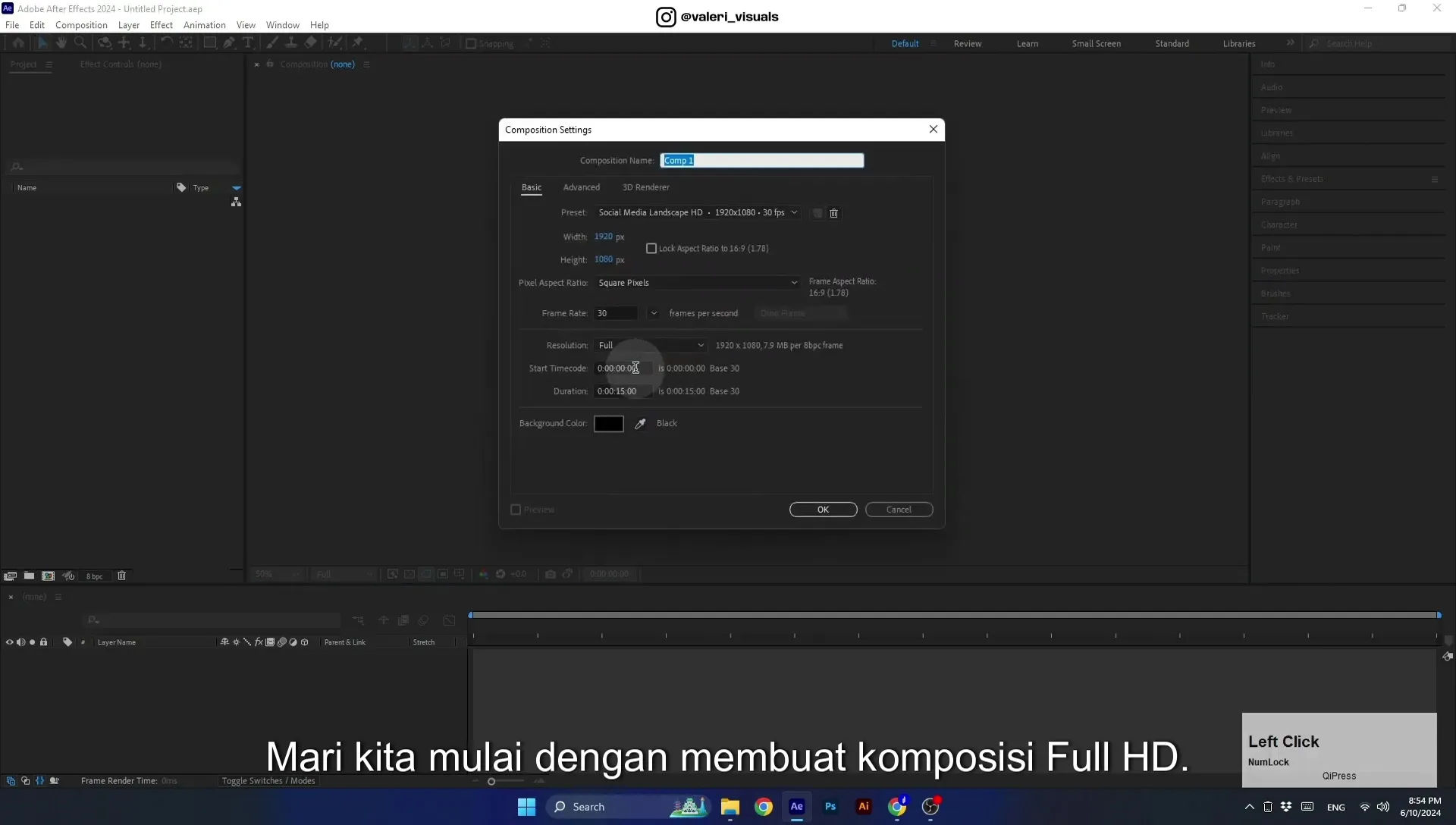
Task: Open Project panel hamburger menu
Action: pyautogui.click(x=49, y=64)
